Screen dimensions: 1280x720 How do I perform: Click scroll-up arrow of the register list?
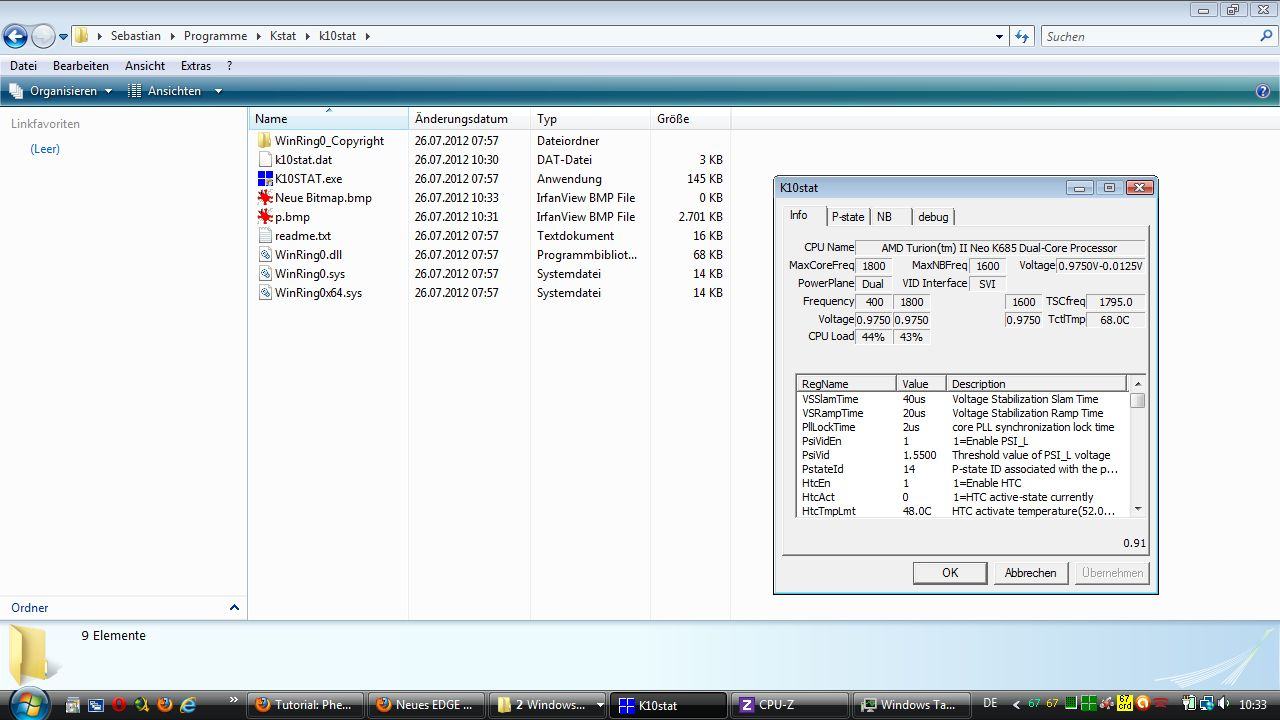[x=1137, y=384]
